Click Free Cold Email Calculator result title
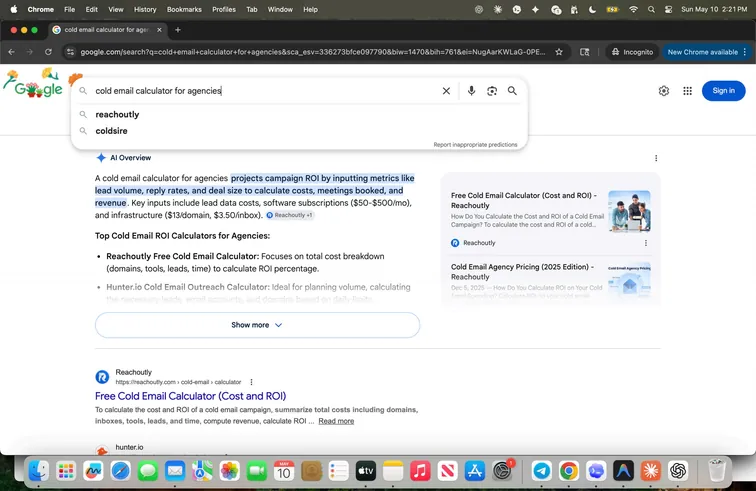The image size is (756, 491). pyautogui.click(x=190, y=396)
